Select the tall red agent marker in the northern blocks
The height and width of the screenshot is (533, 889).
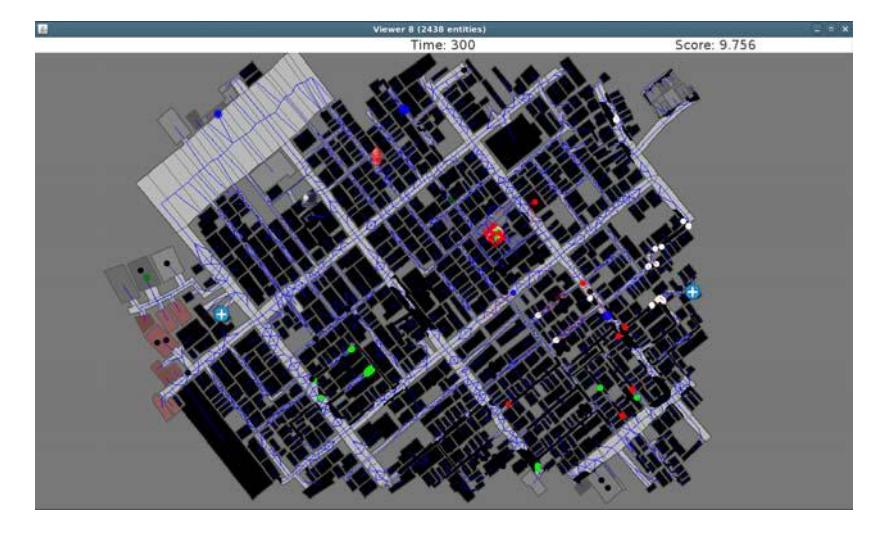377,156
